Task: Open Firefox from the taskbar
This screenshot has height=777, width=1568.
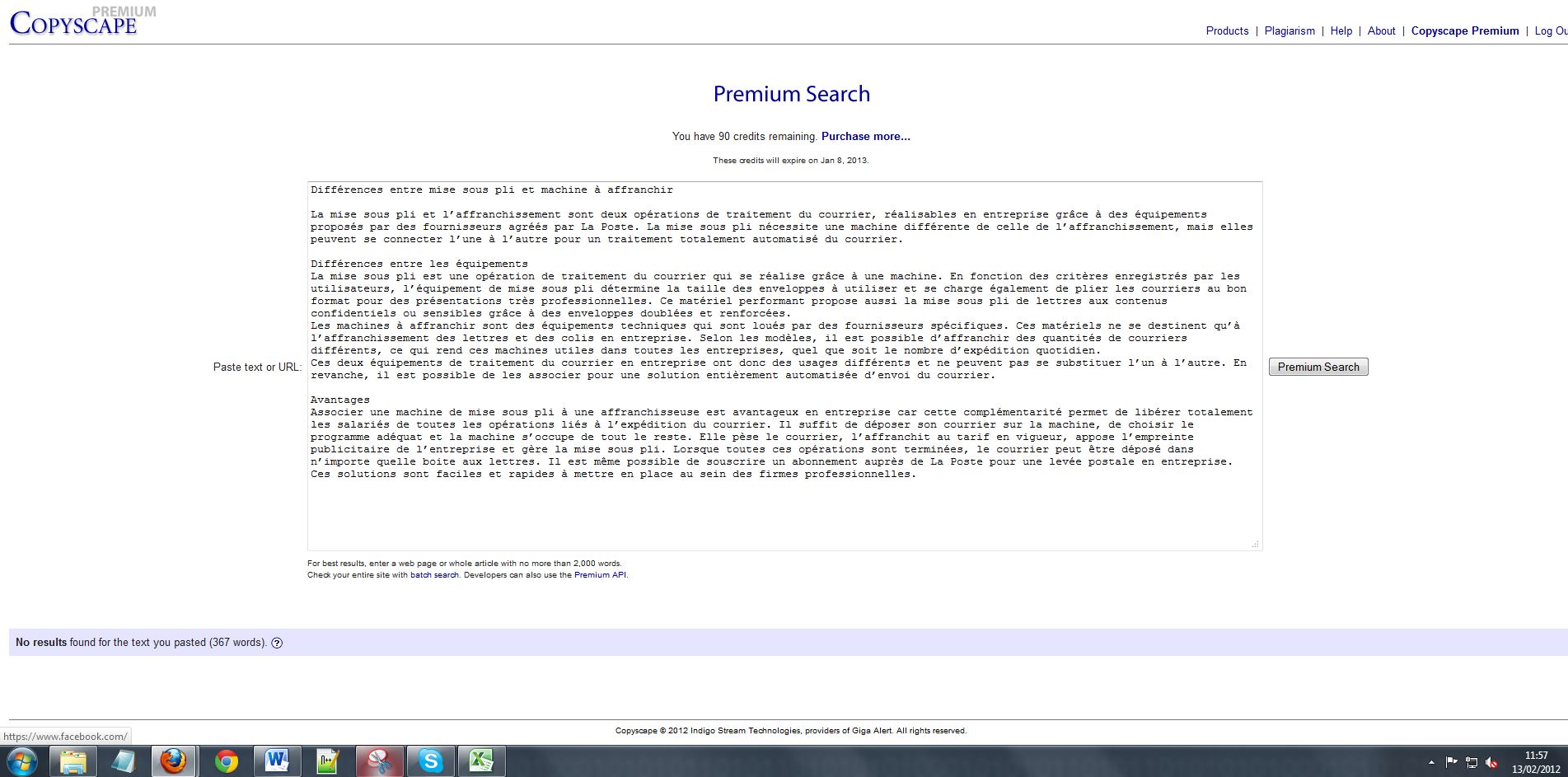Action: coord(173,761)
